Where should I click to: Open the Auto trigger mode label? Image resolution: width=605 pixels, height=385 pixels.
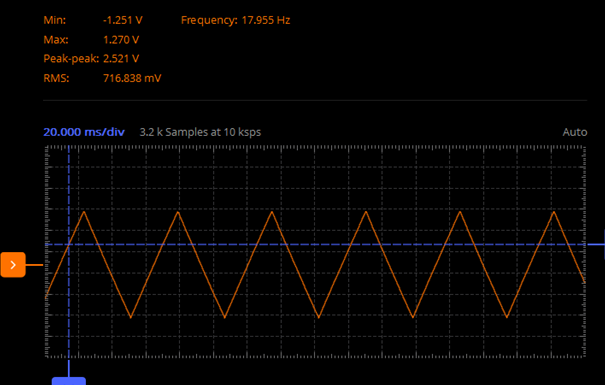pyautogui.click(x=575, y=132)
